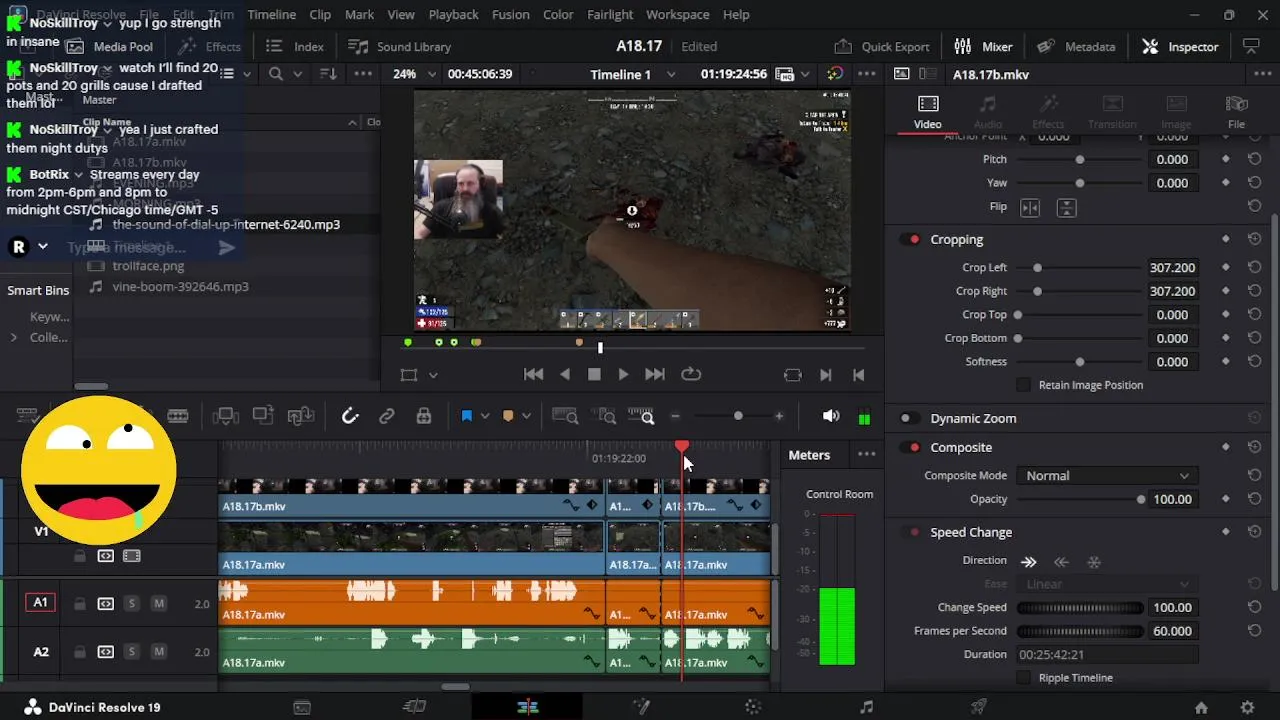Click the sort icon in media pool
Image resolution: width=1280 pixels, height=720 pixels.
pyautogui.click(x=328, y=74)
